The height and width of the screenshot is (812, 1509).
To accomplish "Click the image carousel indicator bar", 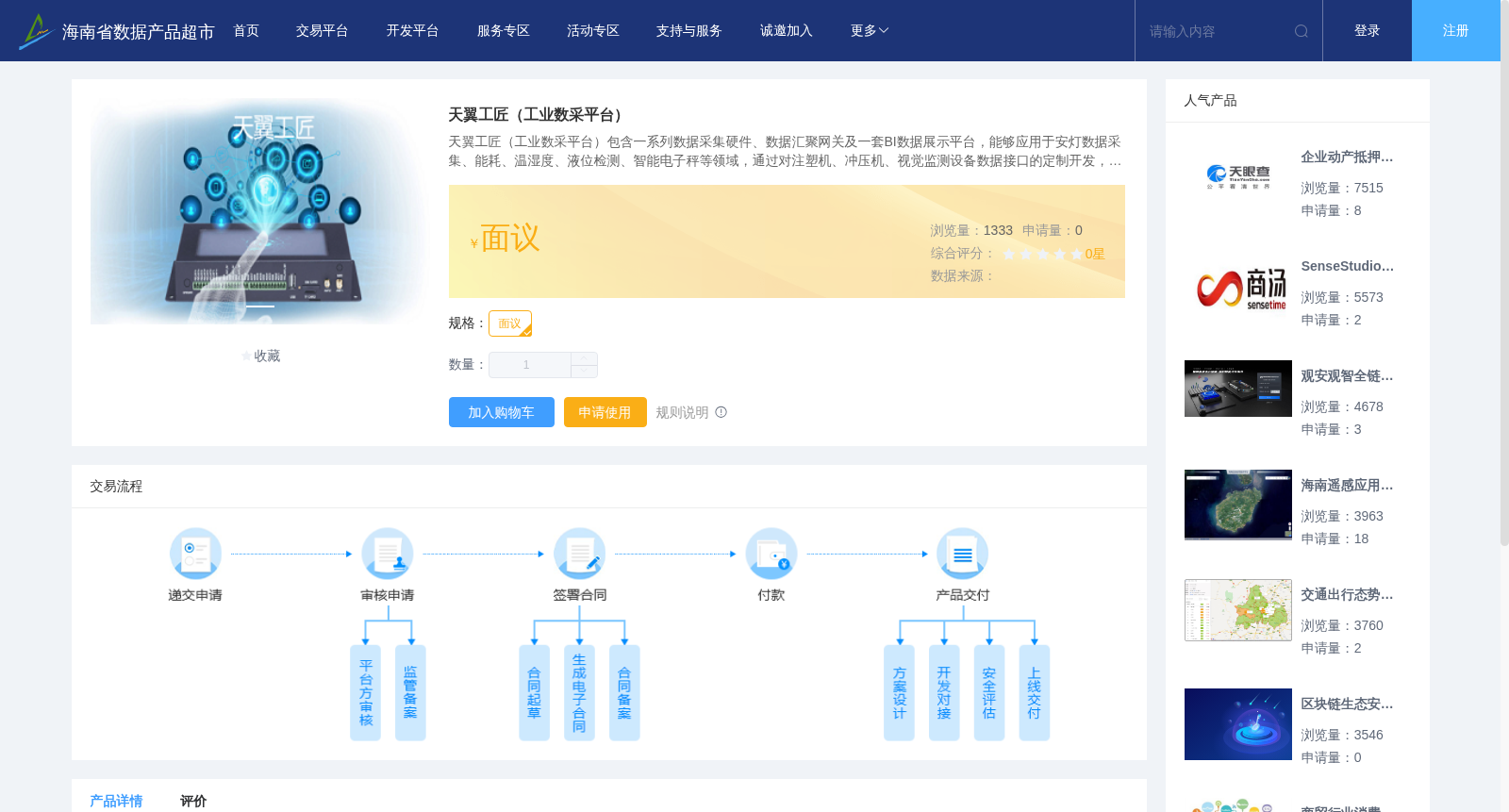I will [260, 307].
